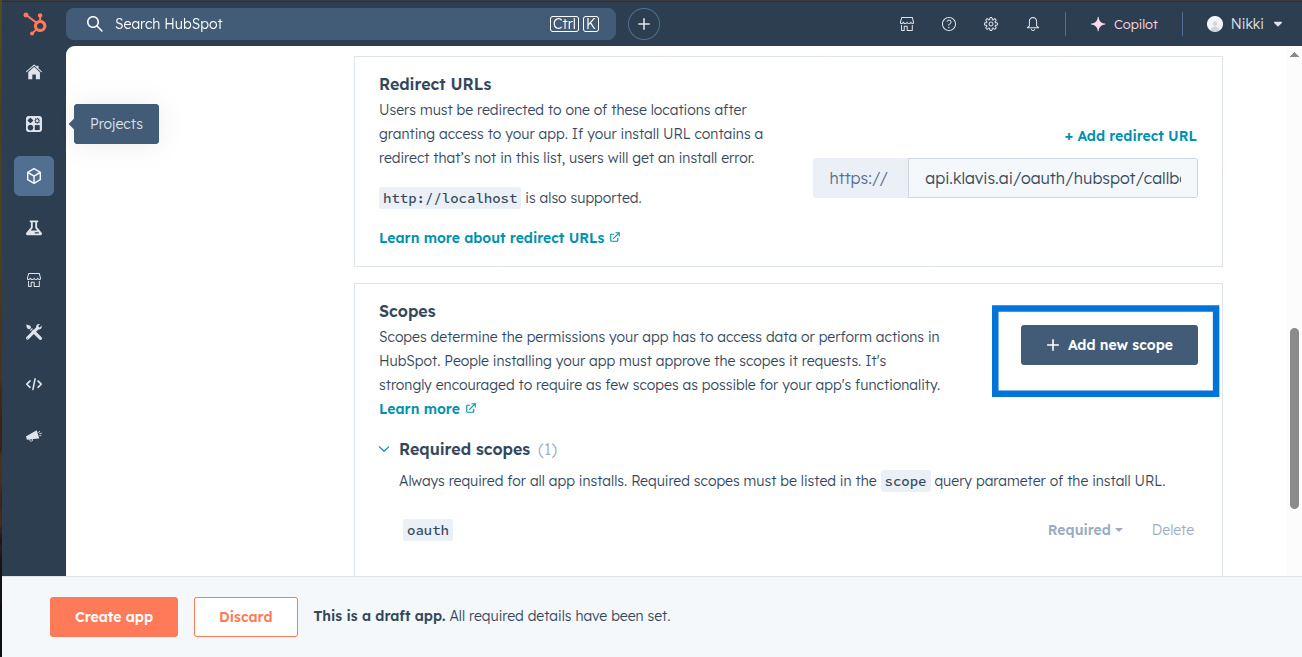Click the page vertical scrollbar thumb

[x=1295, y=418]
